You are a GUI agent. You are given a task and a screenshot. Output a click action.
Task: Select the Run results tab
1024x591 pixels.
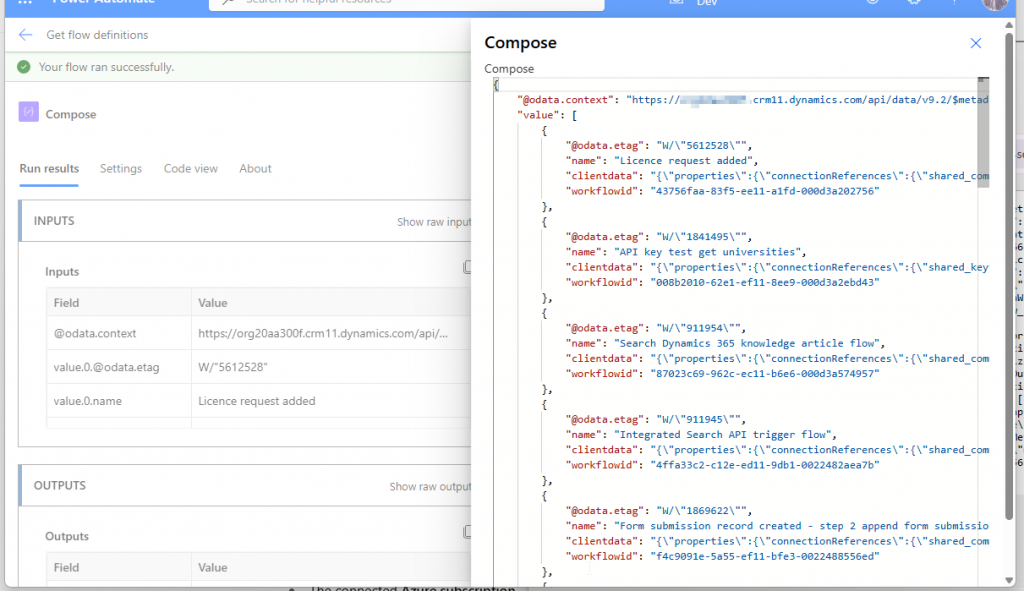coord(49,169)
